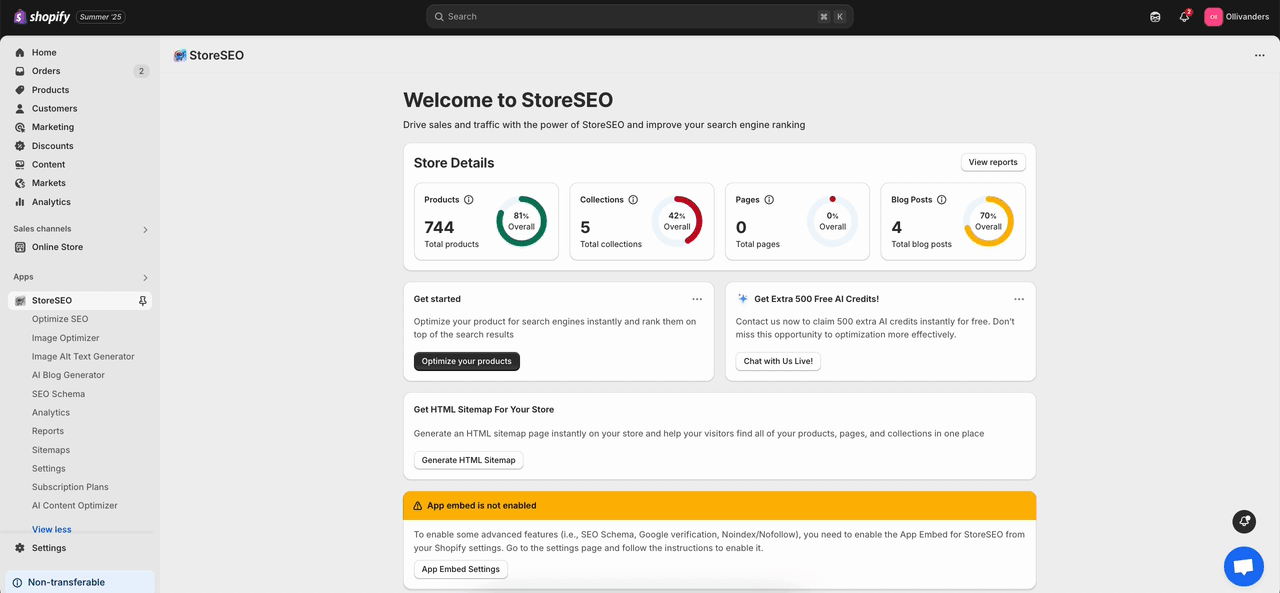The height and width of the screenshot is (593, 1280).
Task: Open AI Blog Generator
Action: pyautogui.click(x=68, y=375)
